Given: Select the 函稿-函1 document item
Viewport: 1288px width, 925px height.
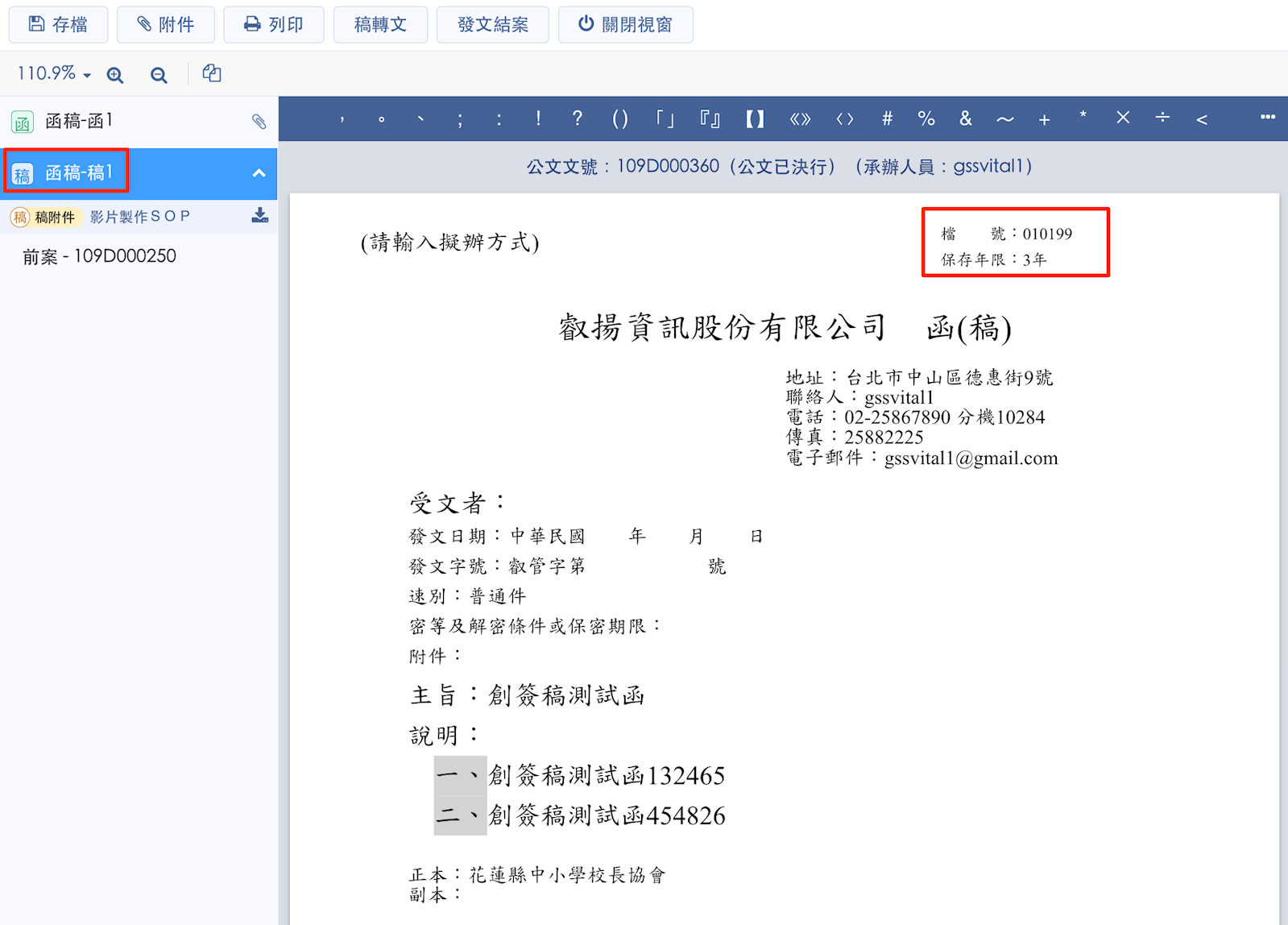Looking at the screenshot, I should [x=79, y=122].
